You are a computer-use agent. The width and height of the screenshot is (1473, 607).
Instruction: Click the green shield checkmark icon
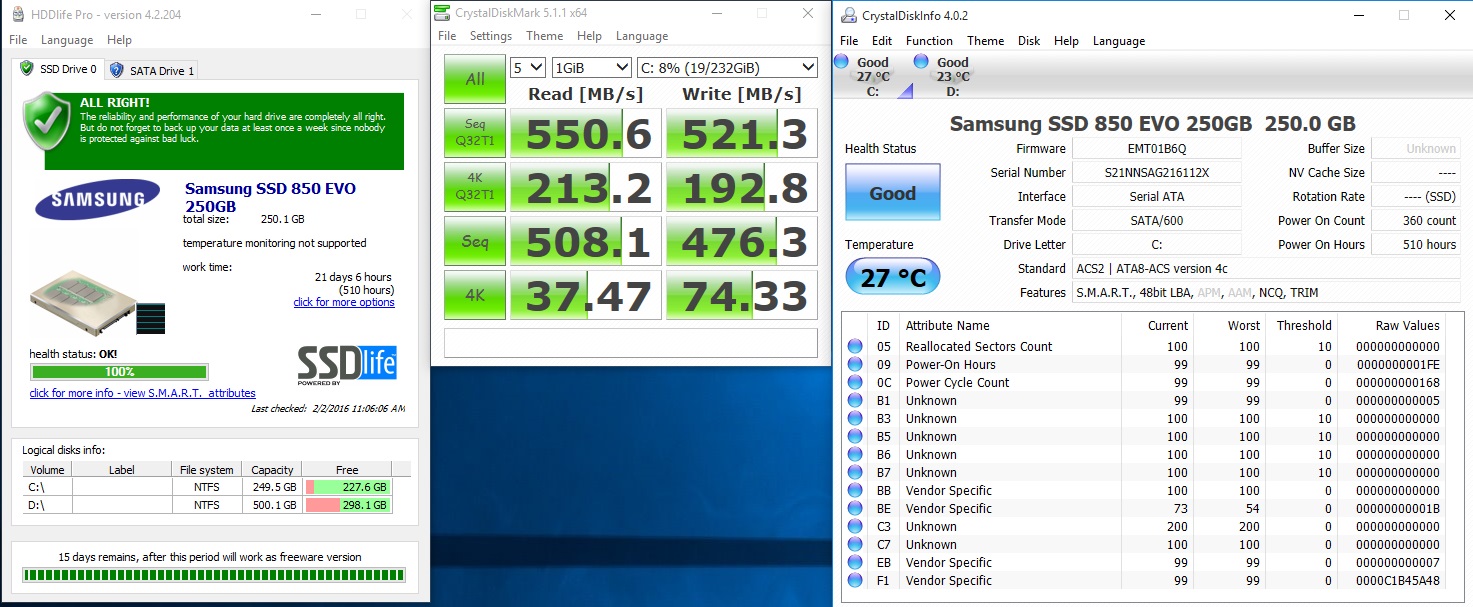click(x=45, y=130)
